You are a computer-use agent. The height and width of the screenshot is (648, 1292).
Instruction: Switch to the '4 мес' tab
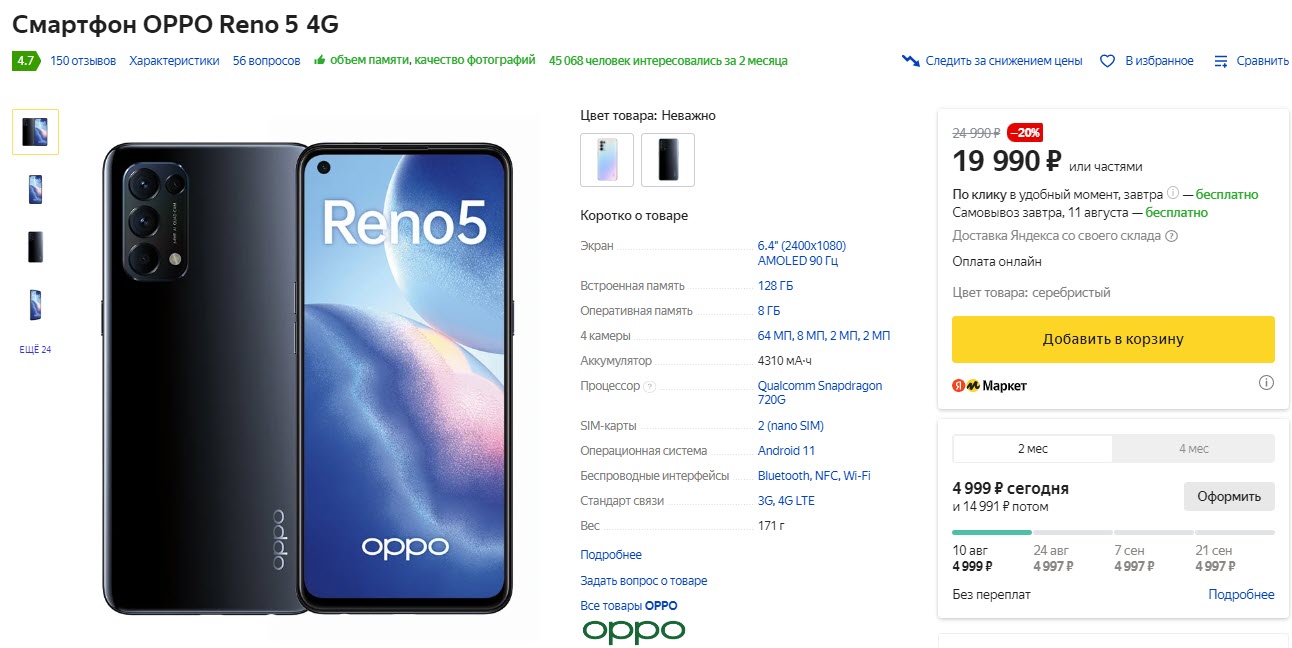pyautogui.click(x=1192, y=448)
